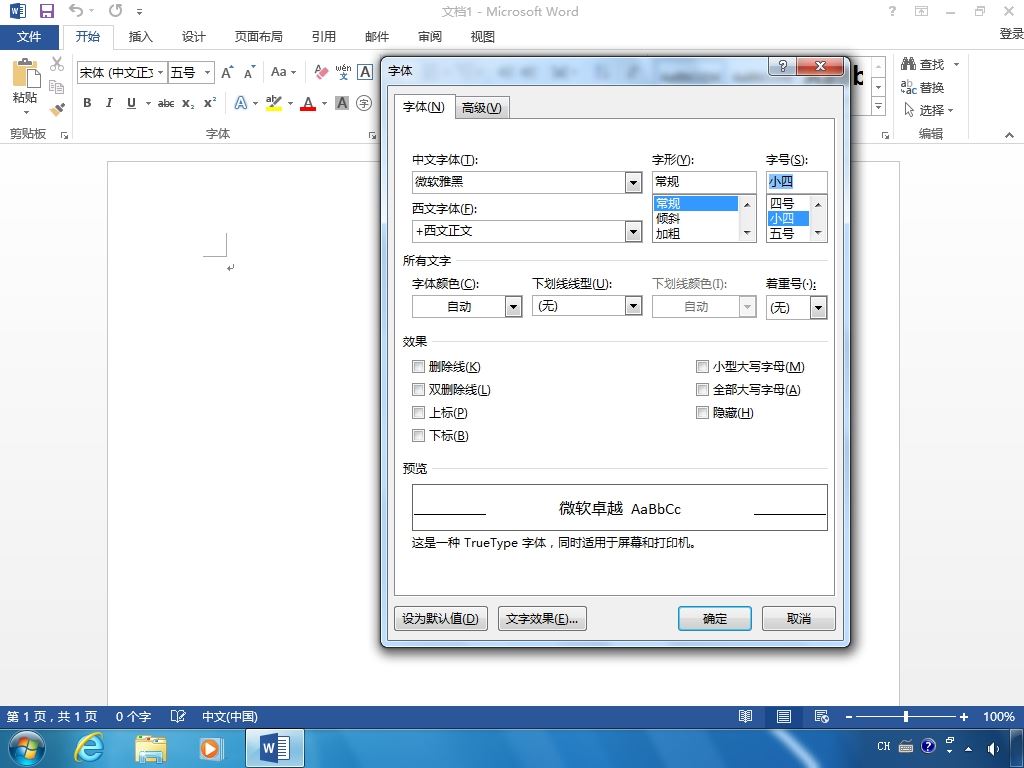Enable the 双删除线 double strikethrough checkbox

coord(419,389)
